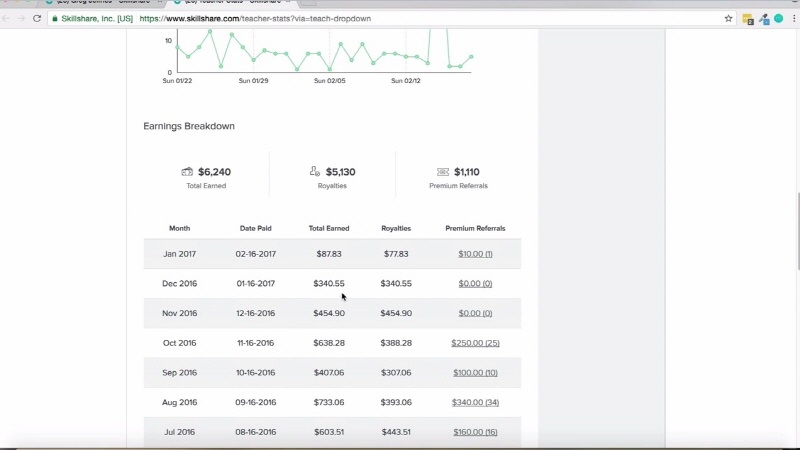
Task: Click the $87.83 total earned cell
Action: click(x=329, y=254)
